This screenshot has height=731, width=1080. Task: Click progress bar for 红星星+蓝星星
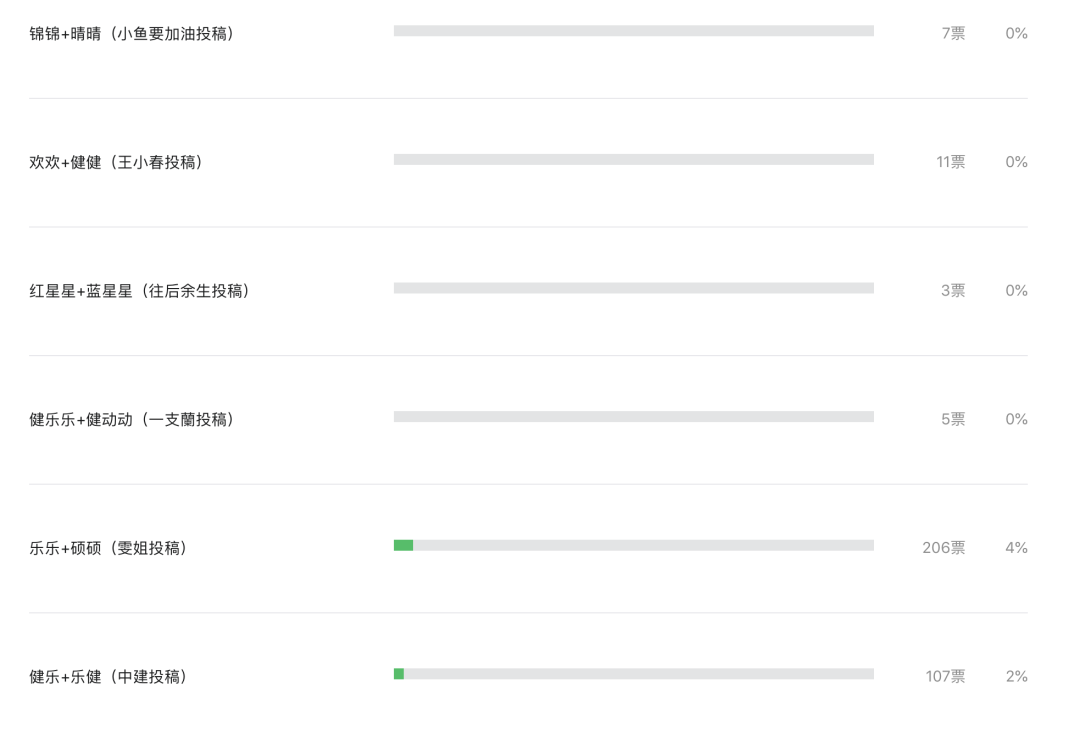coord(634,288)
